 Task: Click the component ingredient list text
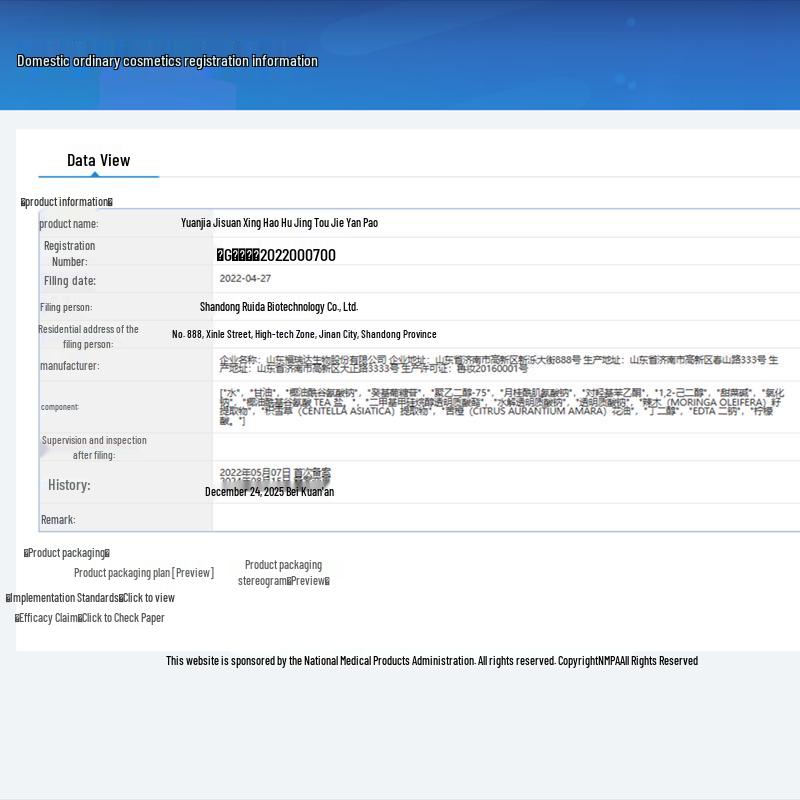(x=502, y=407)
